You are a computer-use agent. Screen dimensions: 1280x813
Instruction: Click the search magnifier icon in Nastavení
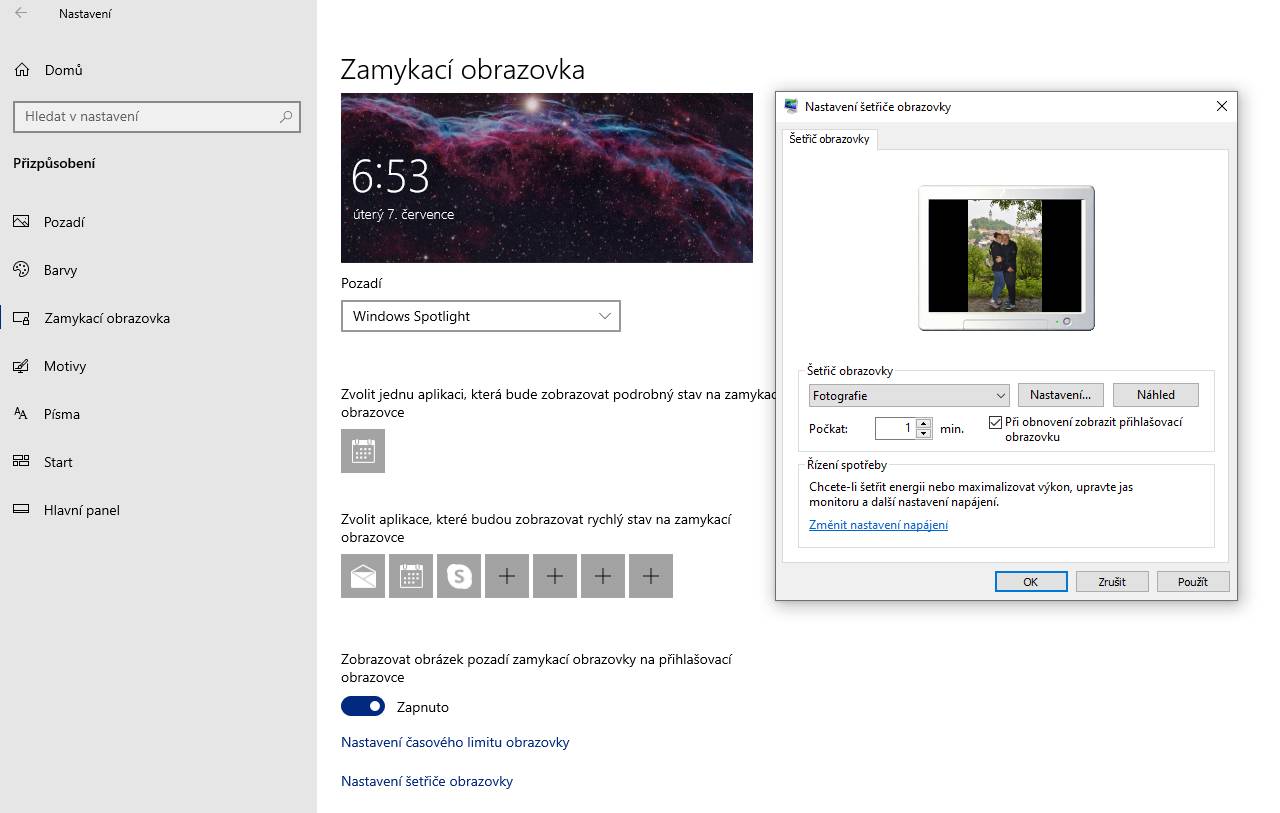pyautogui.click(x=286, y=116)
